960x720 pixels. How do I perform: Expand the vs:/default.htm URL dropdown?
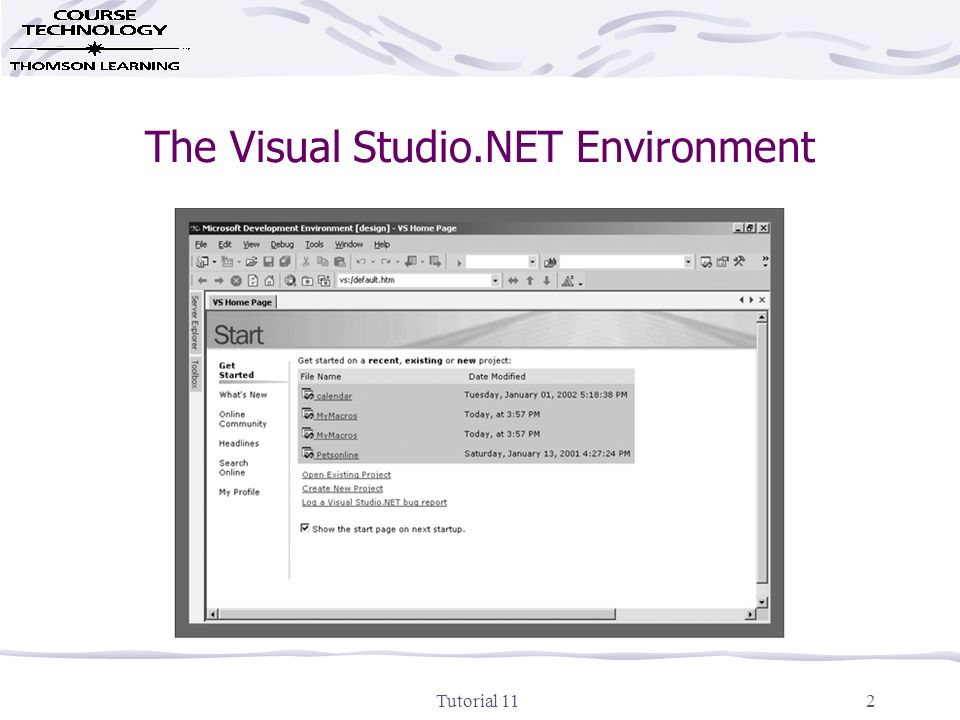pos(495,280)
